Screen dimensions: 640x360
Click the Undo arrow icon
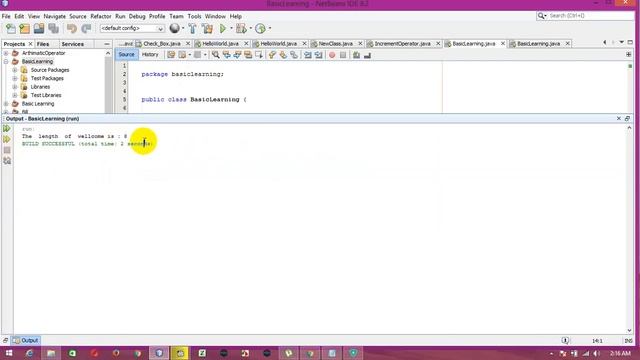pos(72,29)
